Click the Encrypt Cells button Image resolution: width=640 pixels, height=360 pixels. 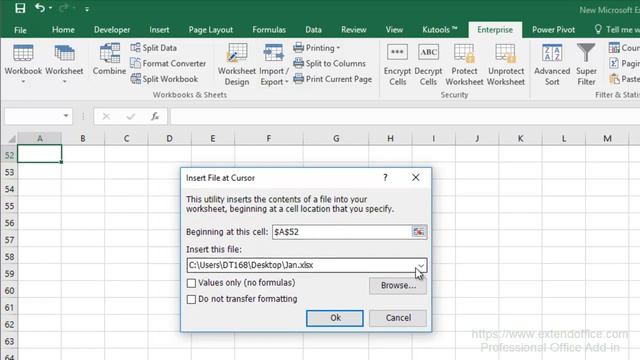click(397, 65)
